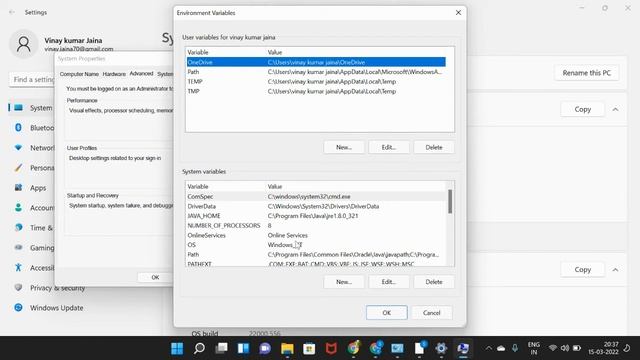Screen dimensions: 640x360
Task: Select the PATHEXT system variable row
Action: point(316,264)
